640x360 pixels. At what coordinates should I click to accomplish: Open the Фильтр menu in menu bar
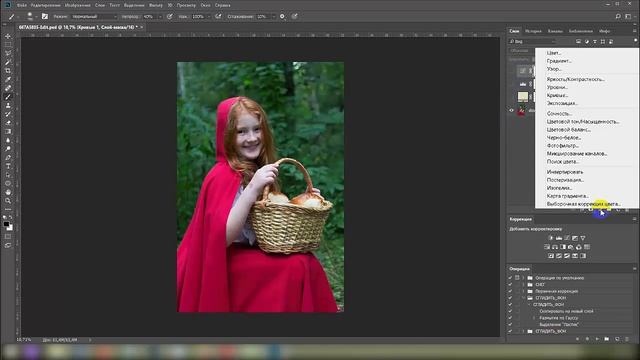tap(156, 5)
